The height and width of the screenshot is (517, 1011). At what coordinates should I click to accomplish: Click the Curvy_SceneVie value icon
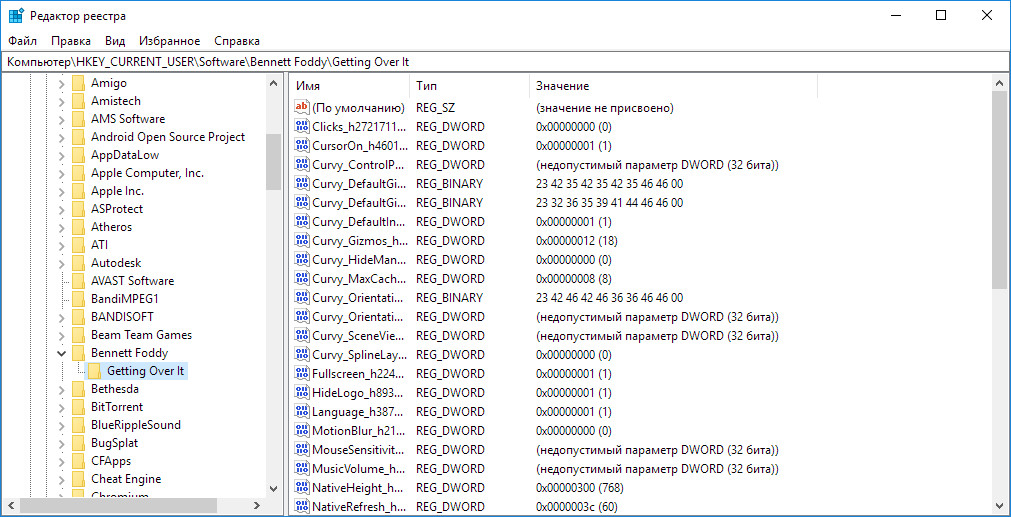click(x=301, y=335)
